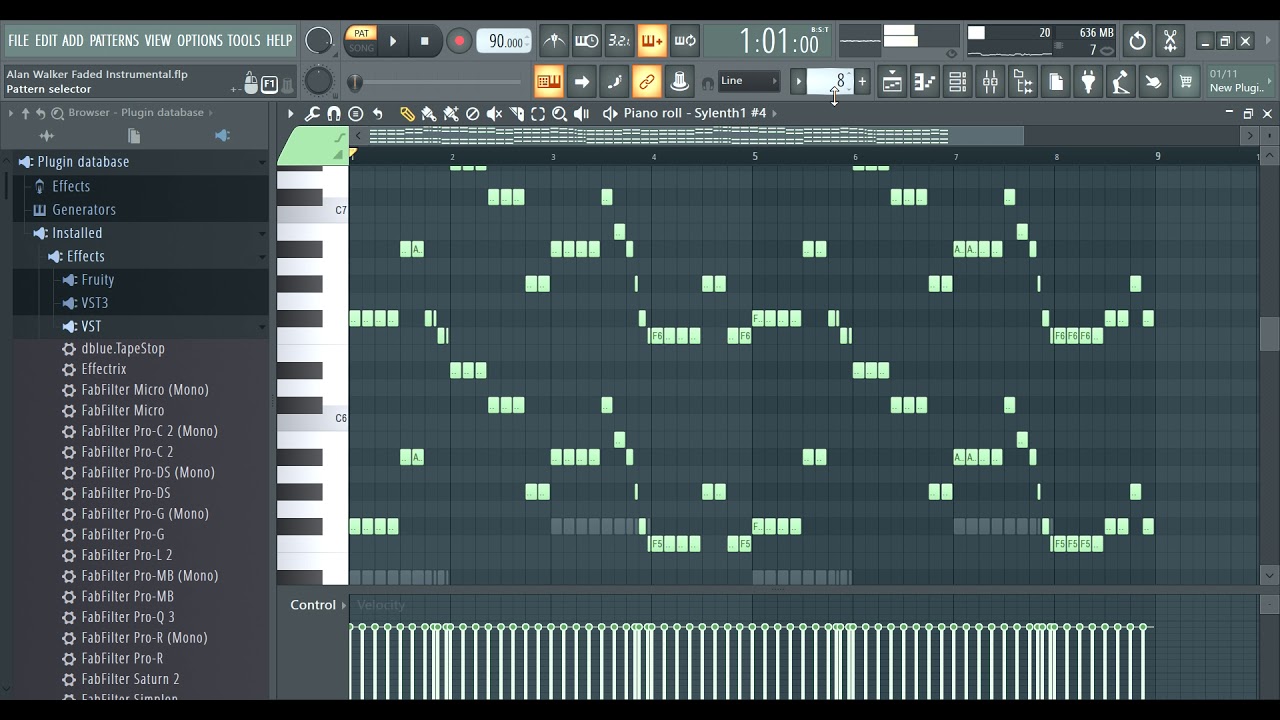Select the Mute tool in piano roll
1280x720 pixels.
pos(494,113)
